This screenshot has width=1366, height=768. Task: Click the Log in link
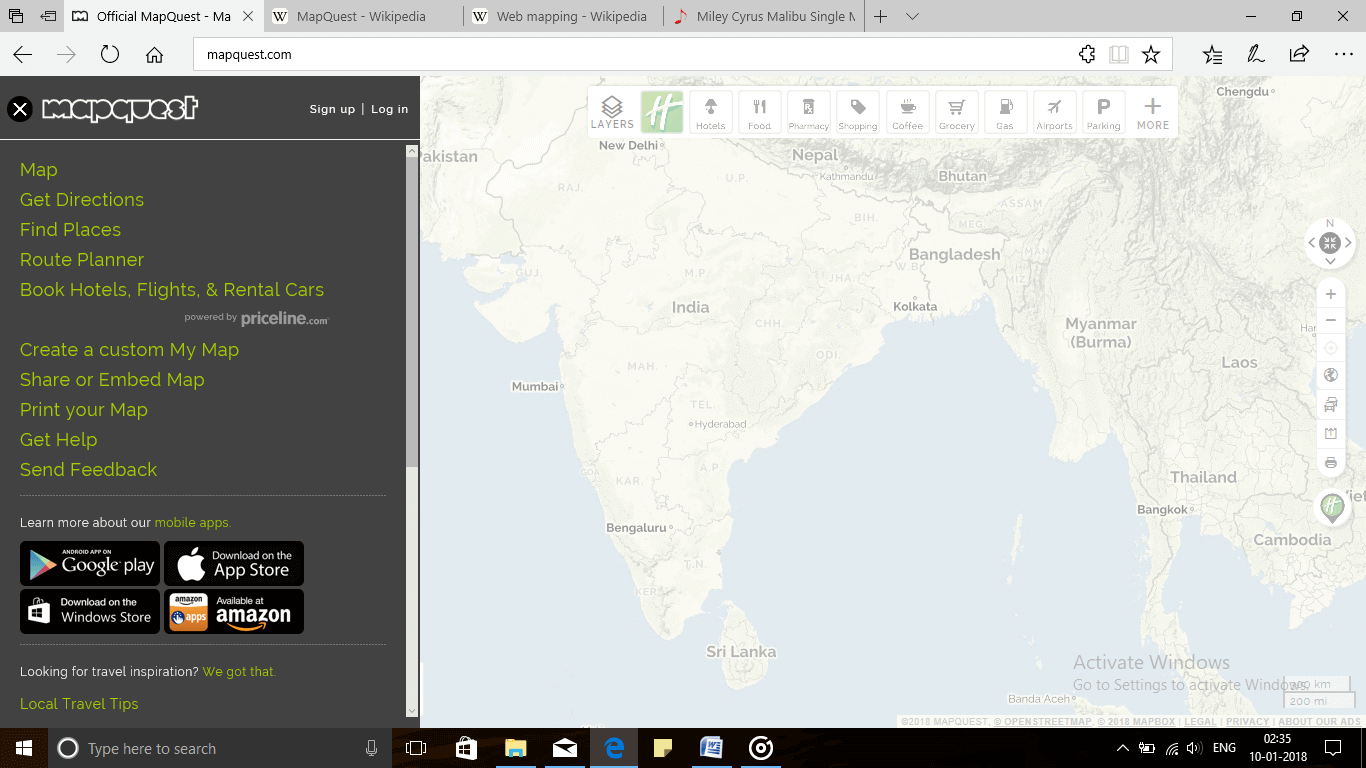389,109
